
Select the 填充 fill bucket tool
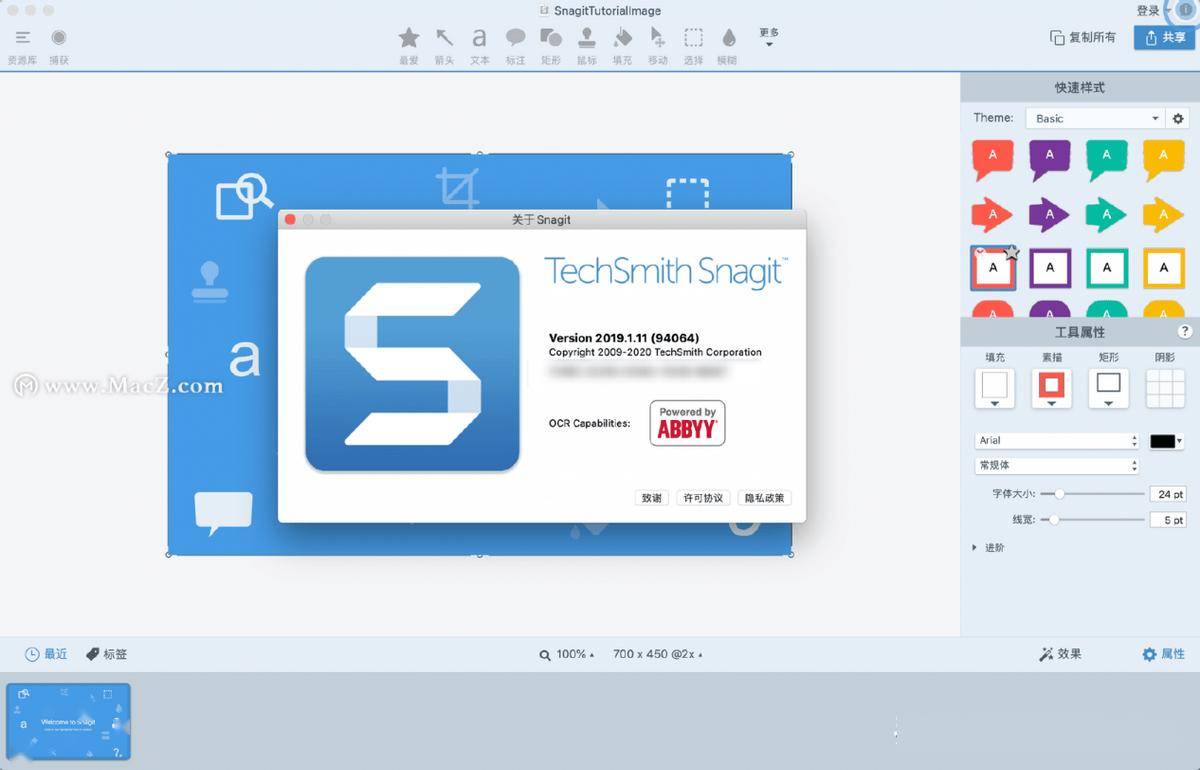click(622, 46)
